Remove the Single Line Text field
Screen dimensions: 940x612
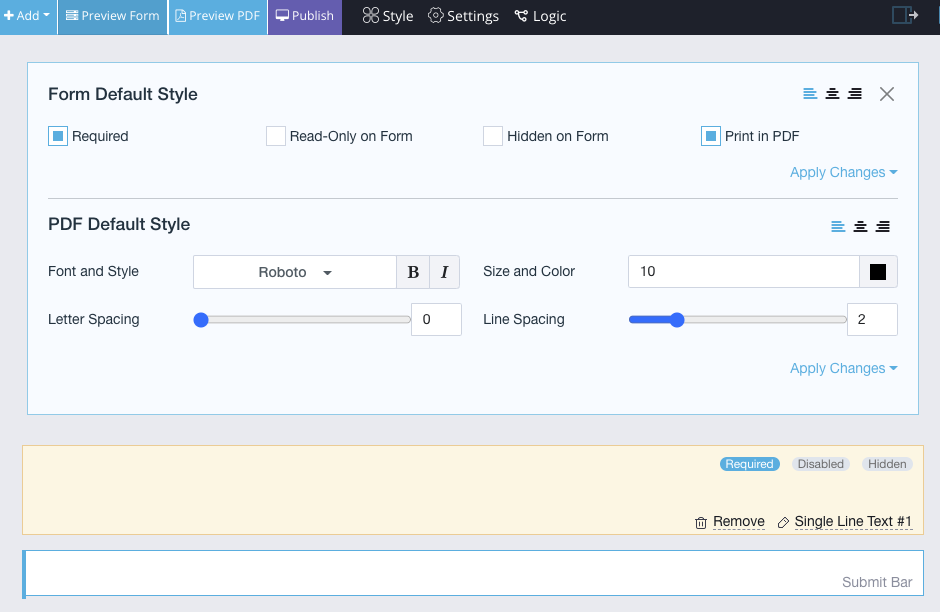pos(730,522)
